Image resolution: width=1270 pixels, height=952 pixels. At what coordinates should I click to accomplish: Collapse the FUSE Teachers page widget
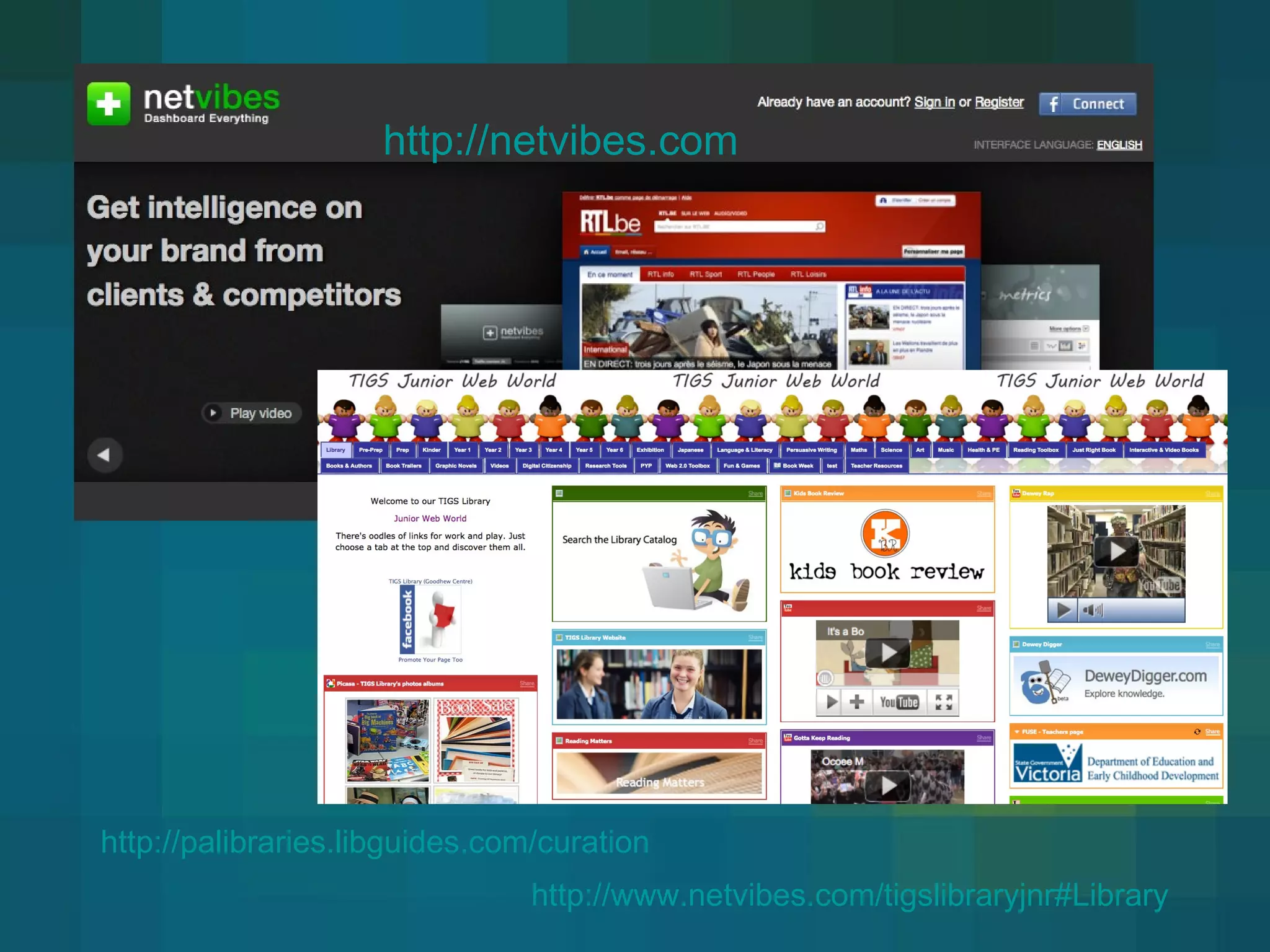coord(1016,732)
